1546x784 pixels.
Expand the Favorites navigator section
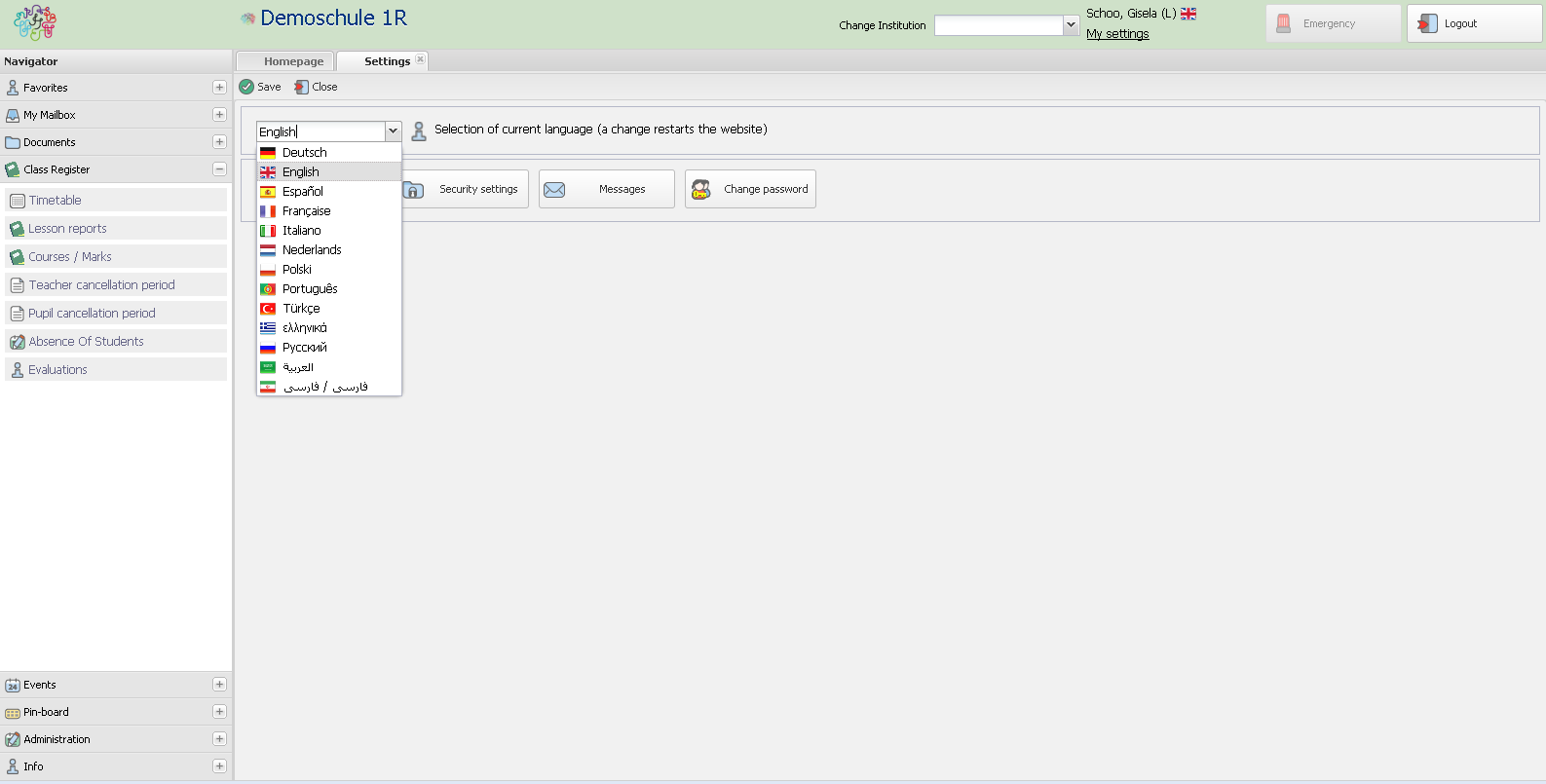[x=219, y=88]
